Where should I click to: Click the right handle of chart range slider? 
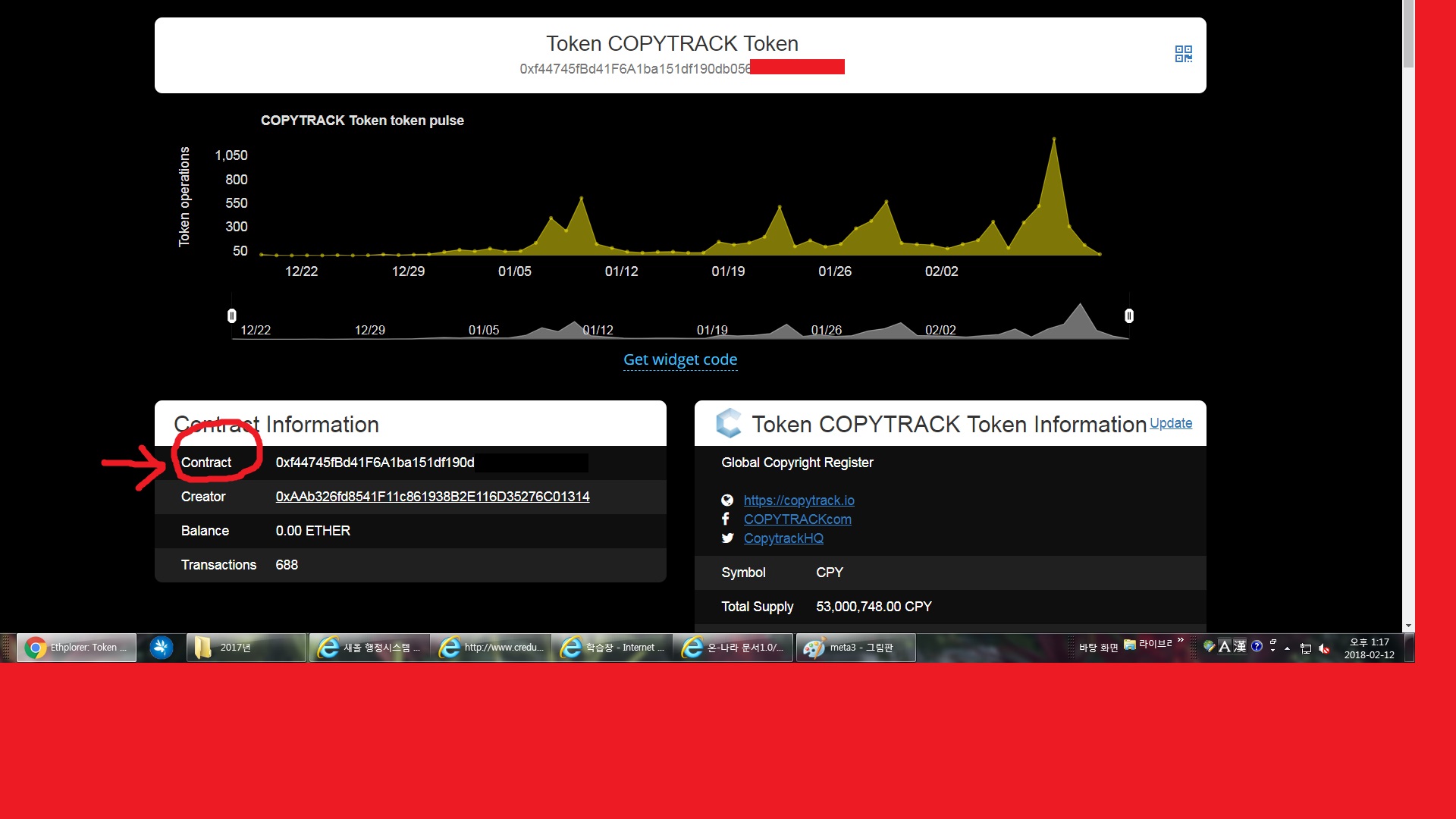1129,315
